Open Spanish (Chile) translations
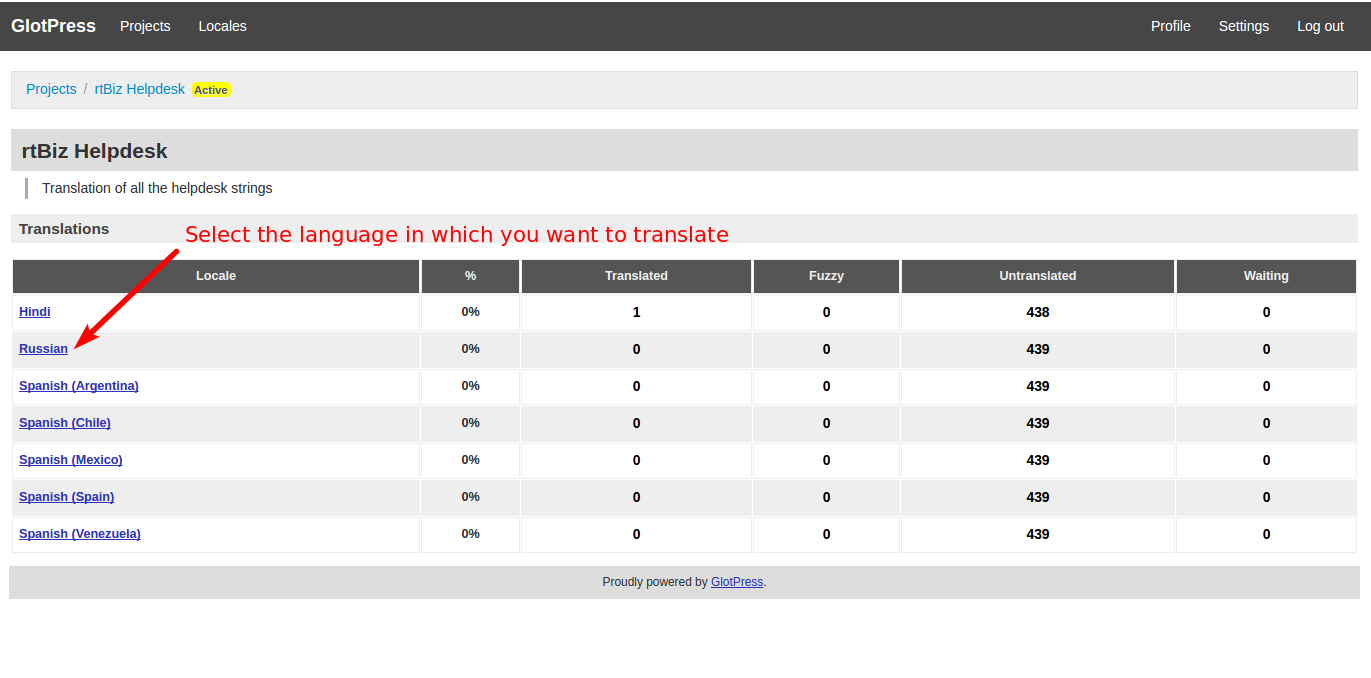The width and height of the screenshot is (1371, 678). pyautogui.click(x=65, y=423)
